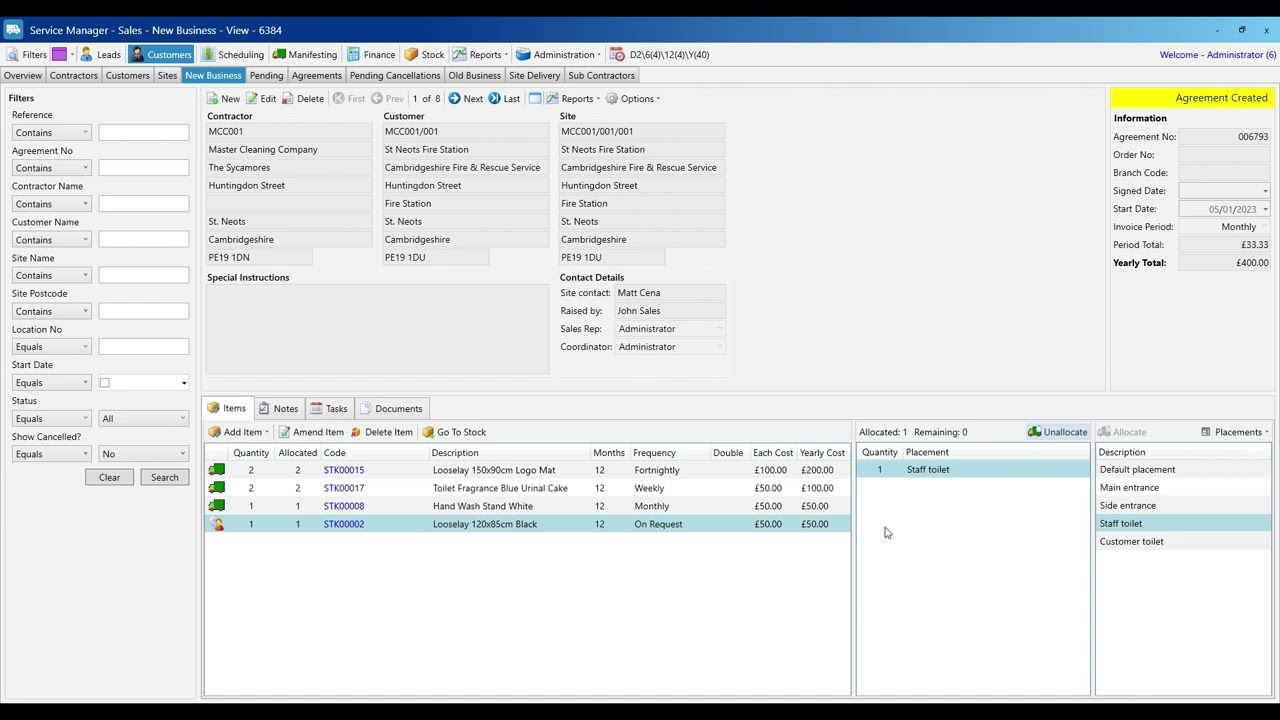Select the Customer toilet placement
The image size is (1280, 720).
click(1184, 542)
